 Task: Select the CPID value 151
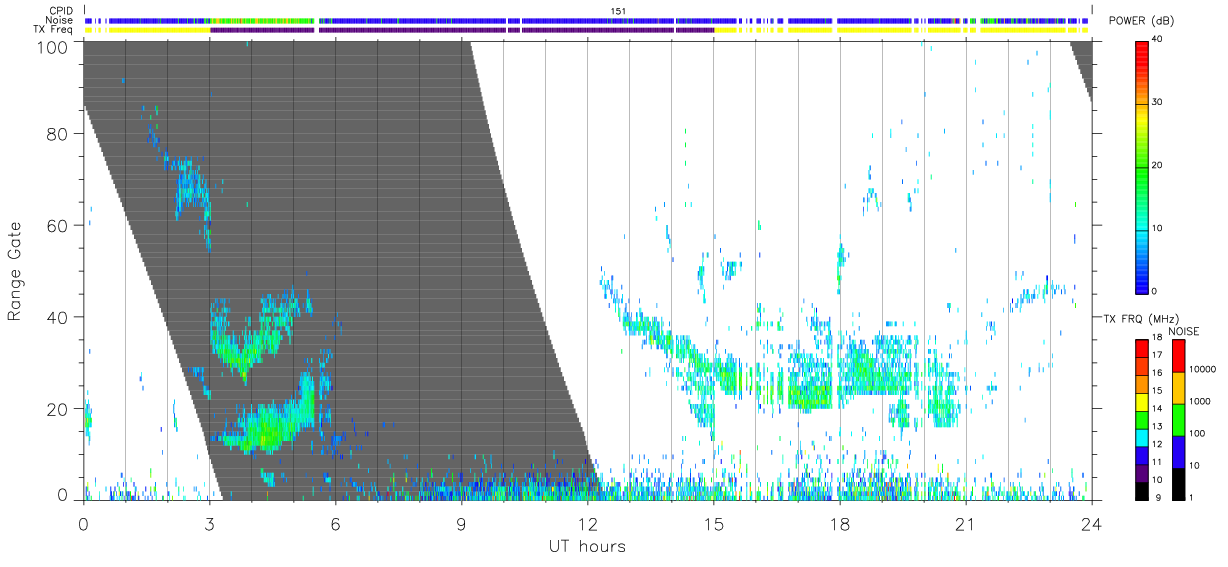tap(618, 11)
